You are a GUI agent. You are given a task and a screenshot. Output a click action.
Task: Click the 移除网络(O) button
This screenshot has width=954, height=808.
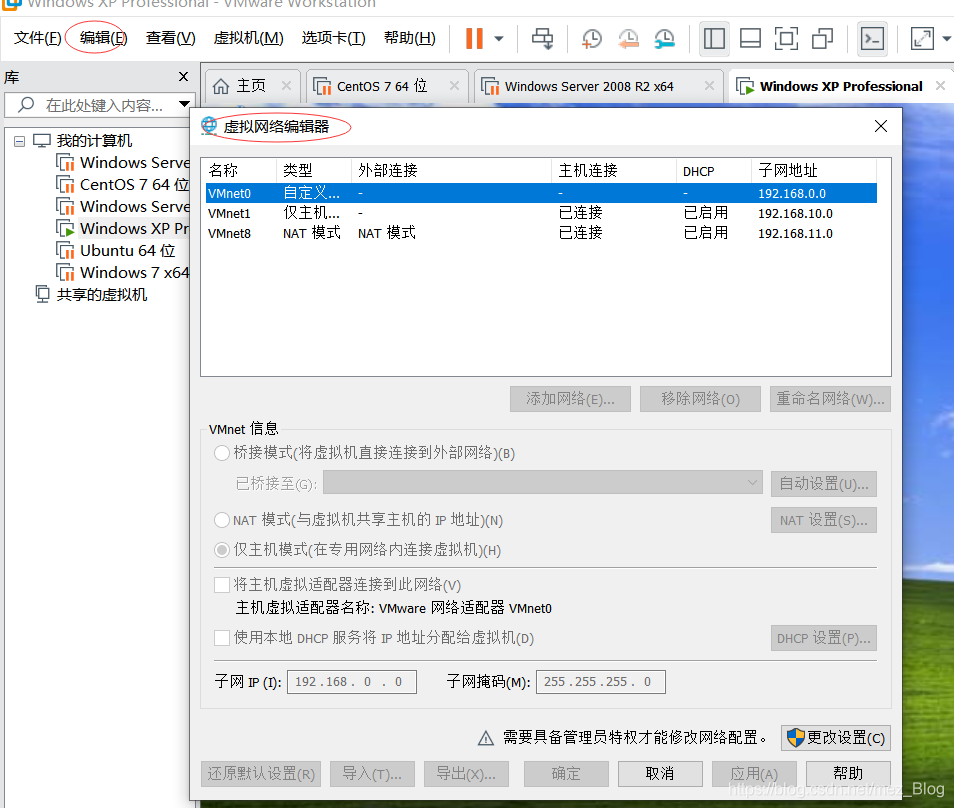700,399
